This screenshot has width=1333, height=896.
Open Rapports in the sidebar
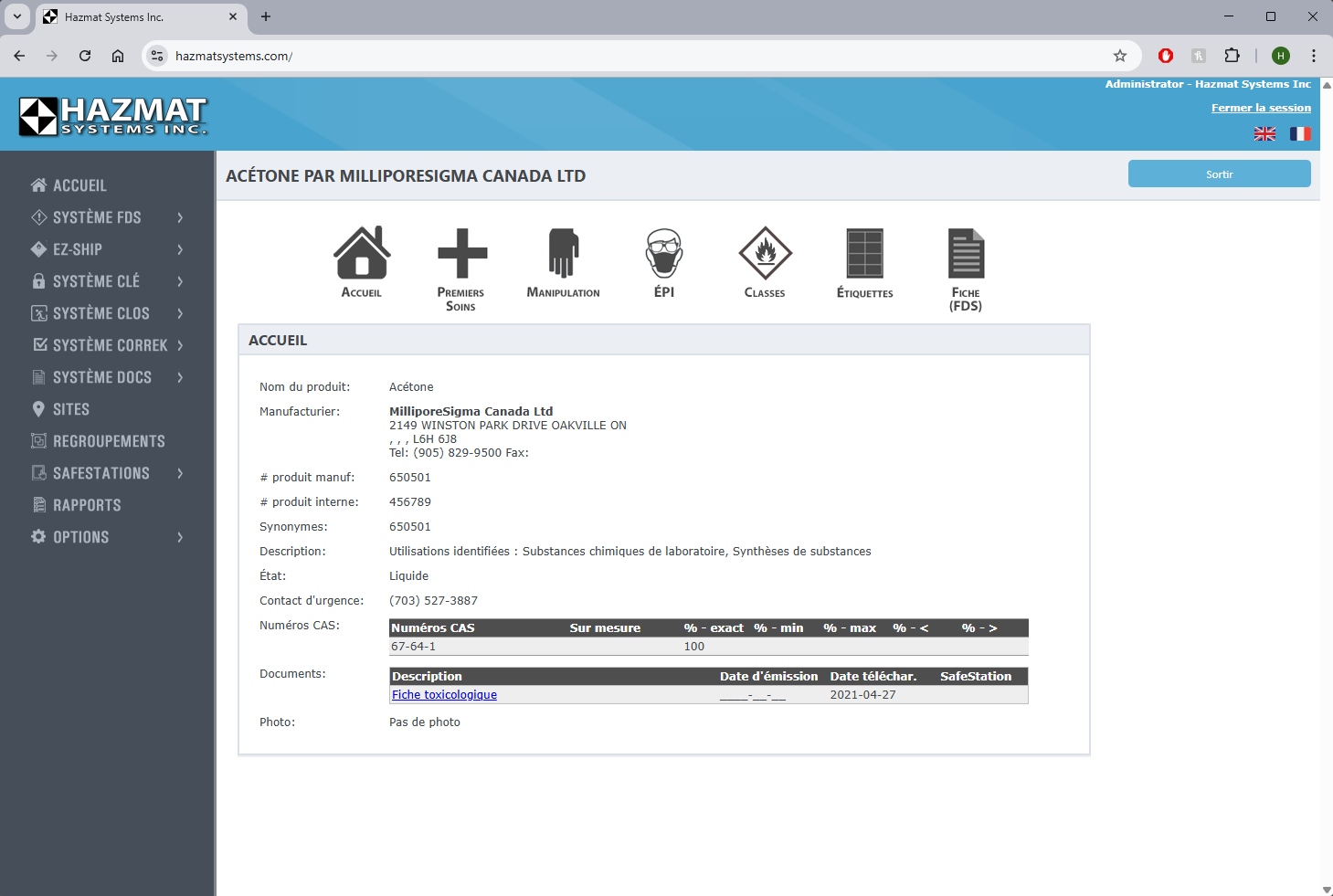click(x=87, y=505)
